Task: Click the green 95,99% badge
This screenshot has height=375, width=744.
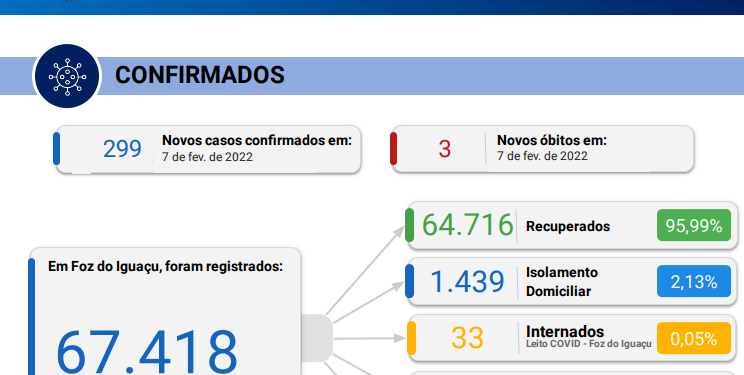Action: pyautogui.click(x=694, y=225)
